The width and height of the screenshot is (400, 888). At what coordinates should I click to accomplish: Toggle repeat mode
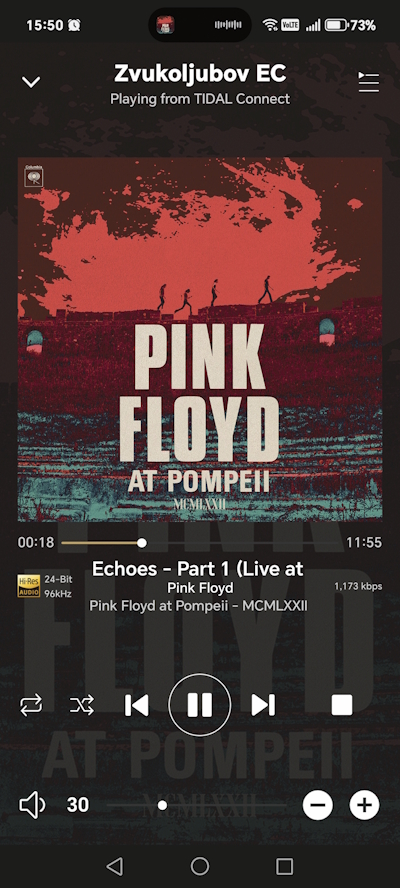31,705
